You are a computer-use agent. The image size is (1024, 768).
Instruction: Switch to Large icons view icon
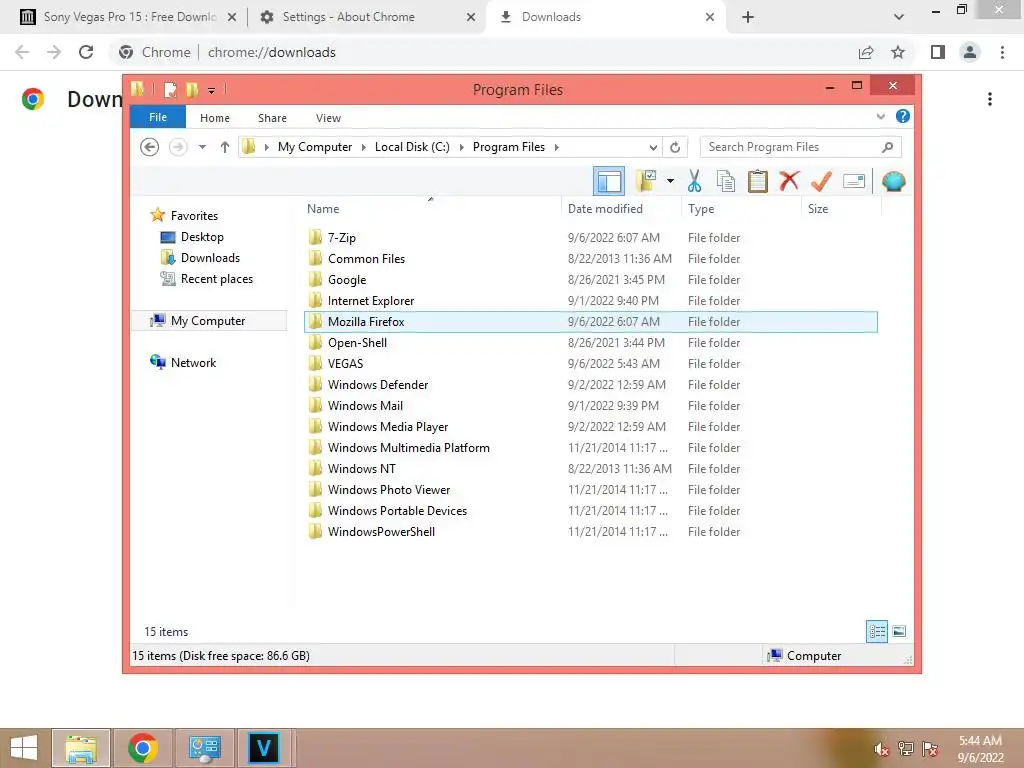899,632
